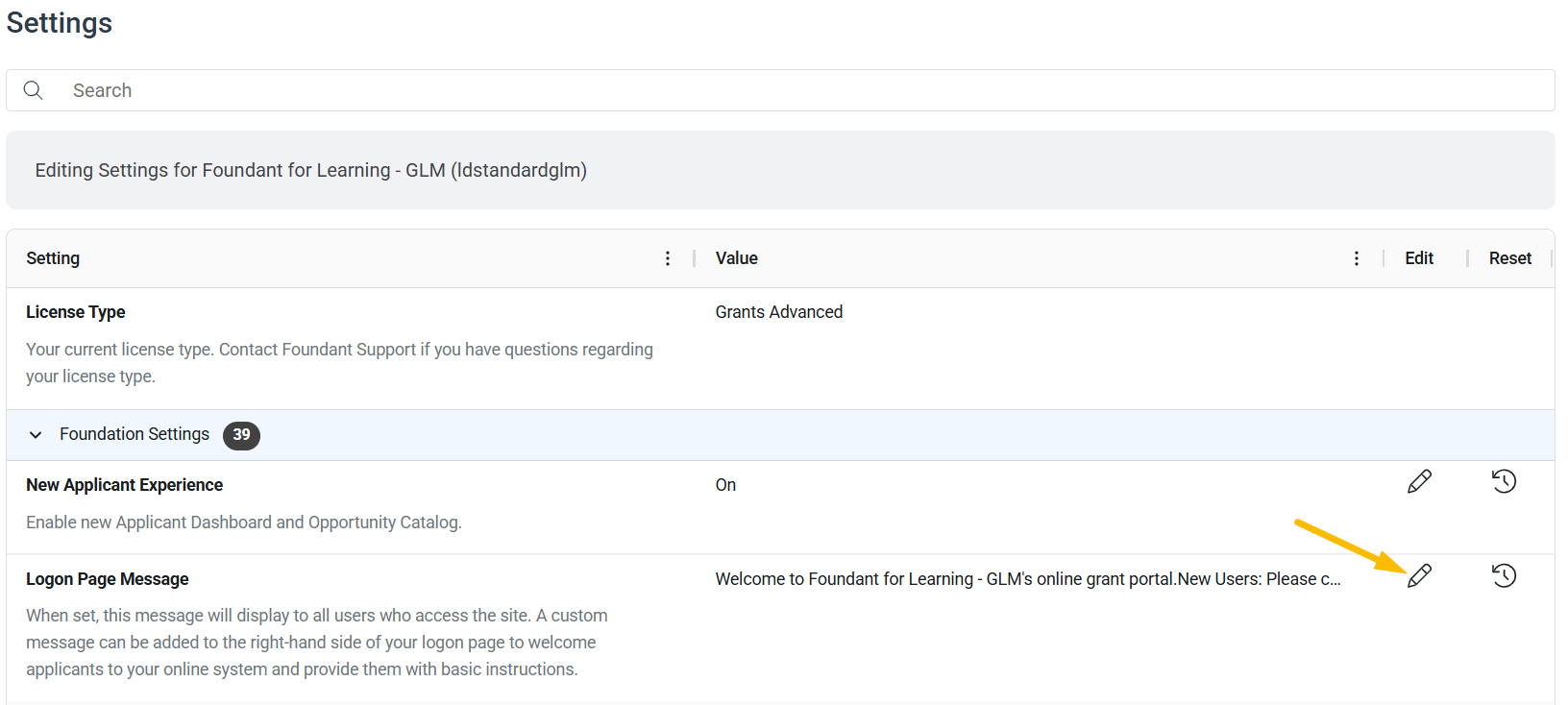Viewport: 1568px width, 705px height.
Task: Click the Reset column header
Action: [x=1510, y=258]
